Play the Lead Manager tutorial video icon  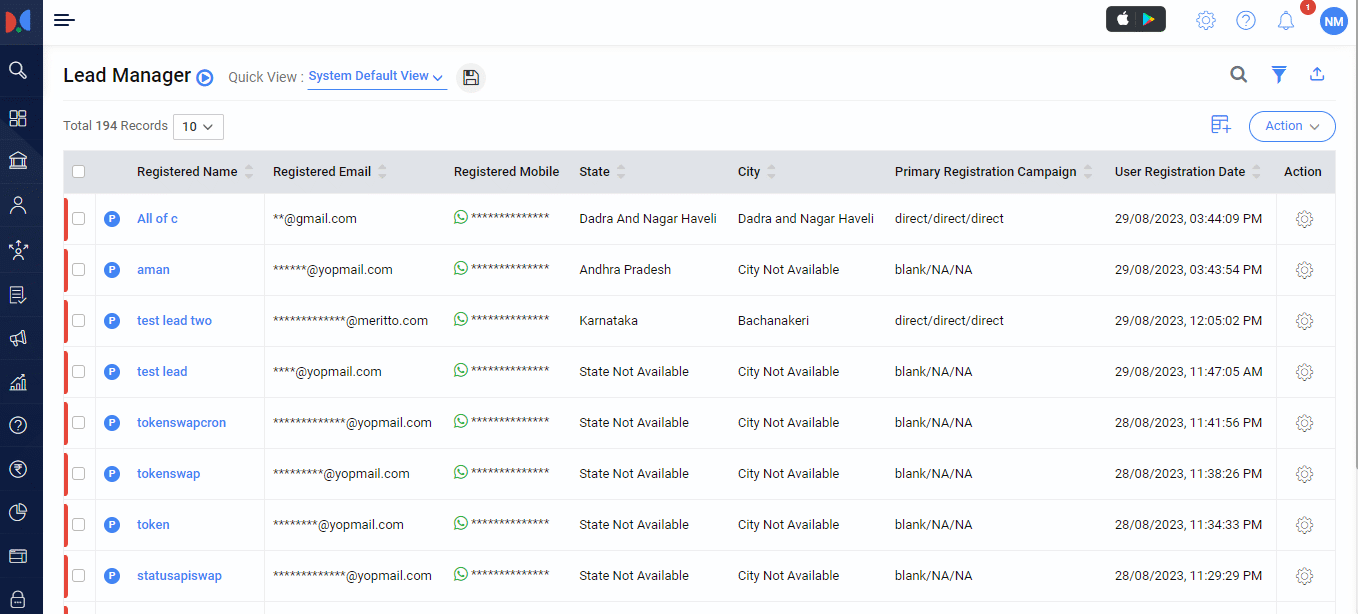(x=205, y=77)
